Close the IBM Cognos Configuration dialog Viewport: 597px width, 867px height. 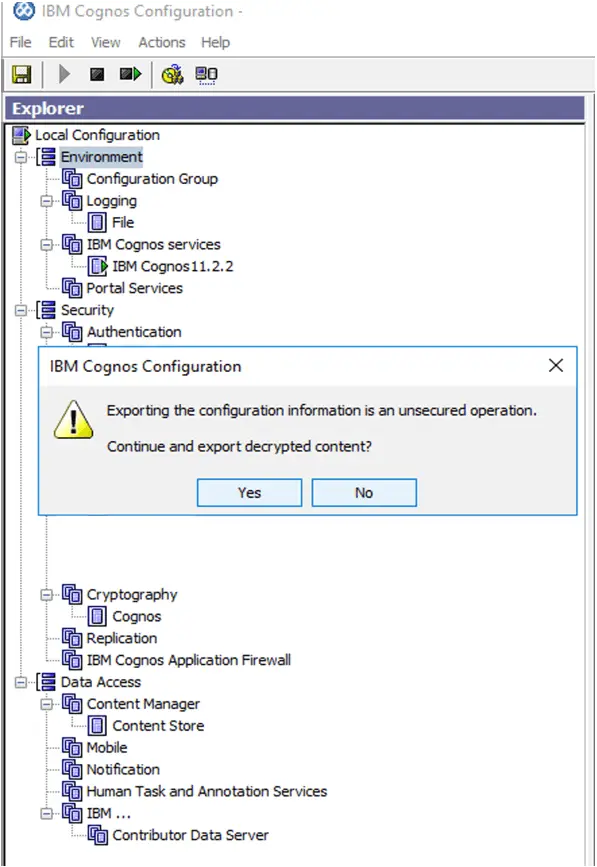tap(556, 365)
